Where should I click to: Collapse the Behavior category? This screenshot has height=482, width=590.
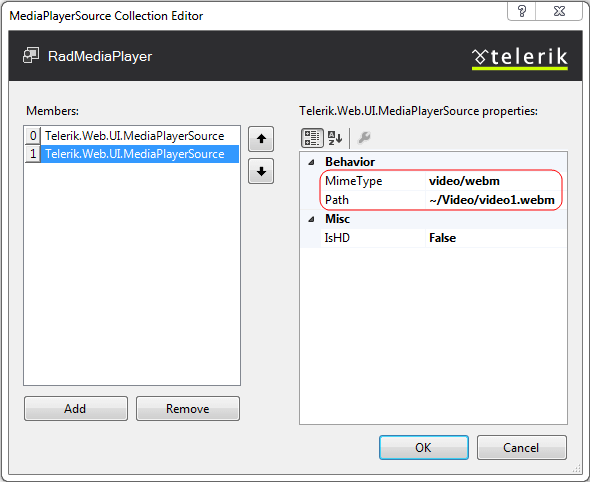[x=311, y=162]
